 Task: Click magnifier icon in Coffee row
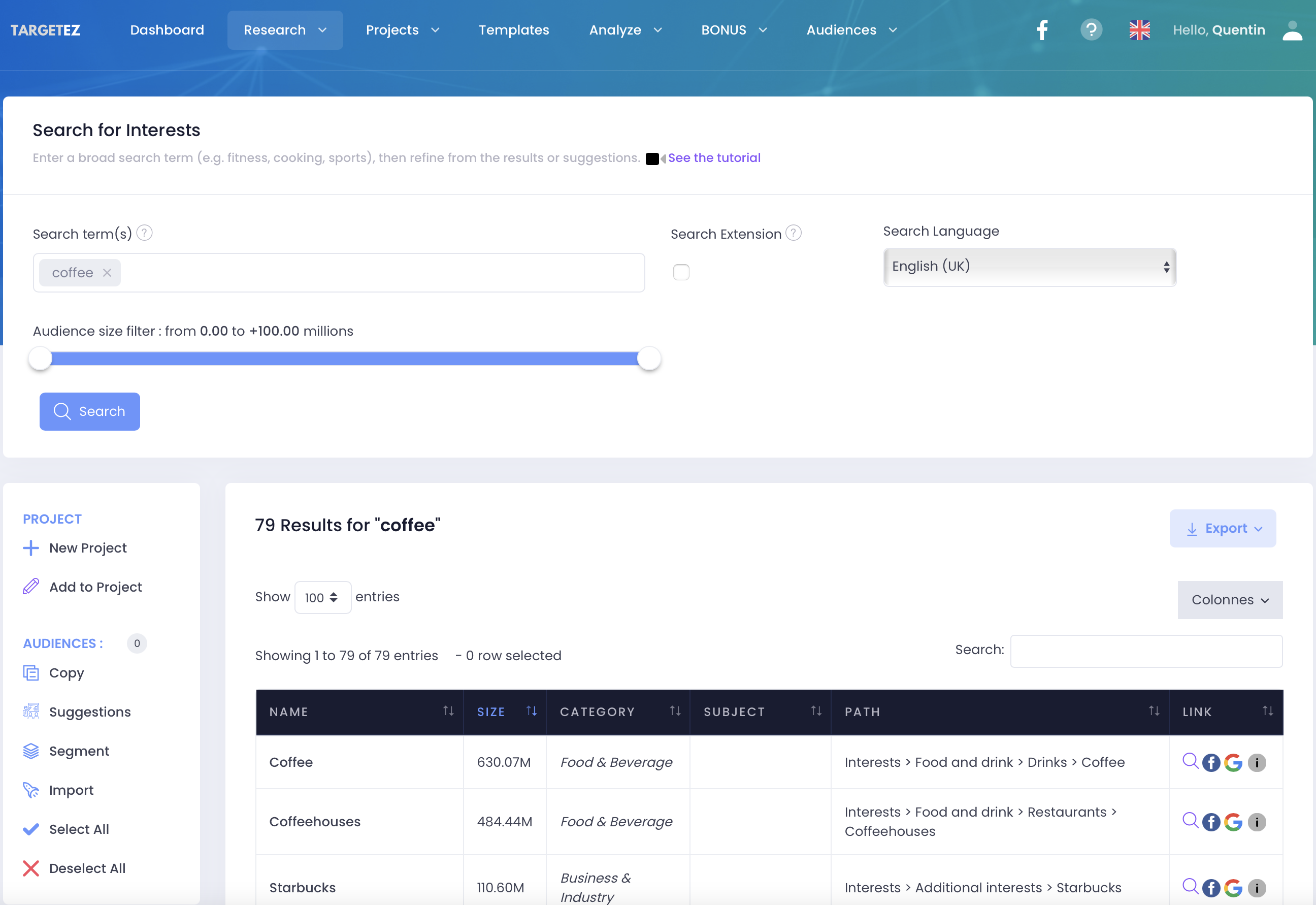[x=1190, y=761]
